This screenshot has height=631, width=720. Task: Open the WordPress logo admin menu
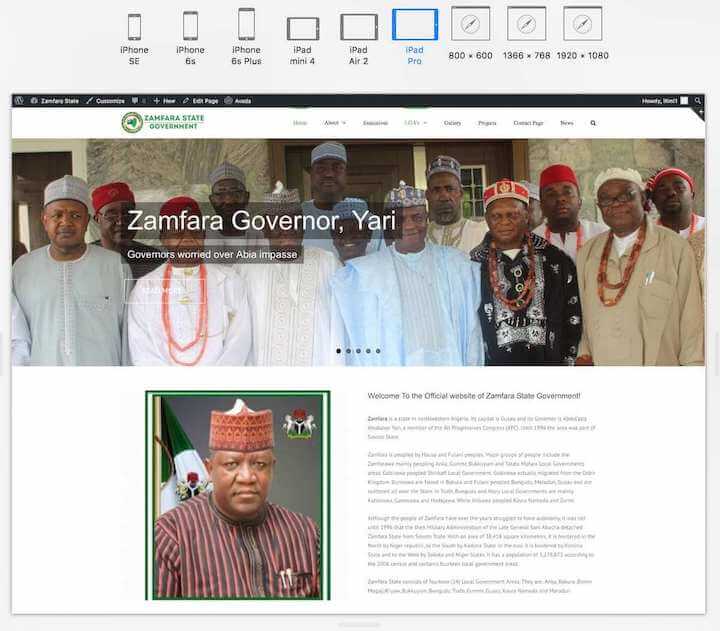(x=21, y=101)
